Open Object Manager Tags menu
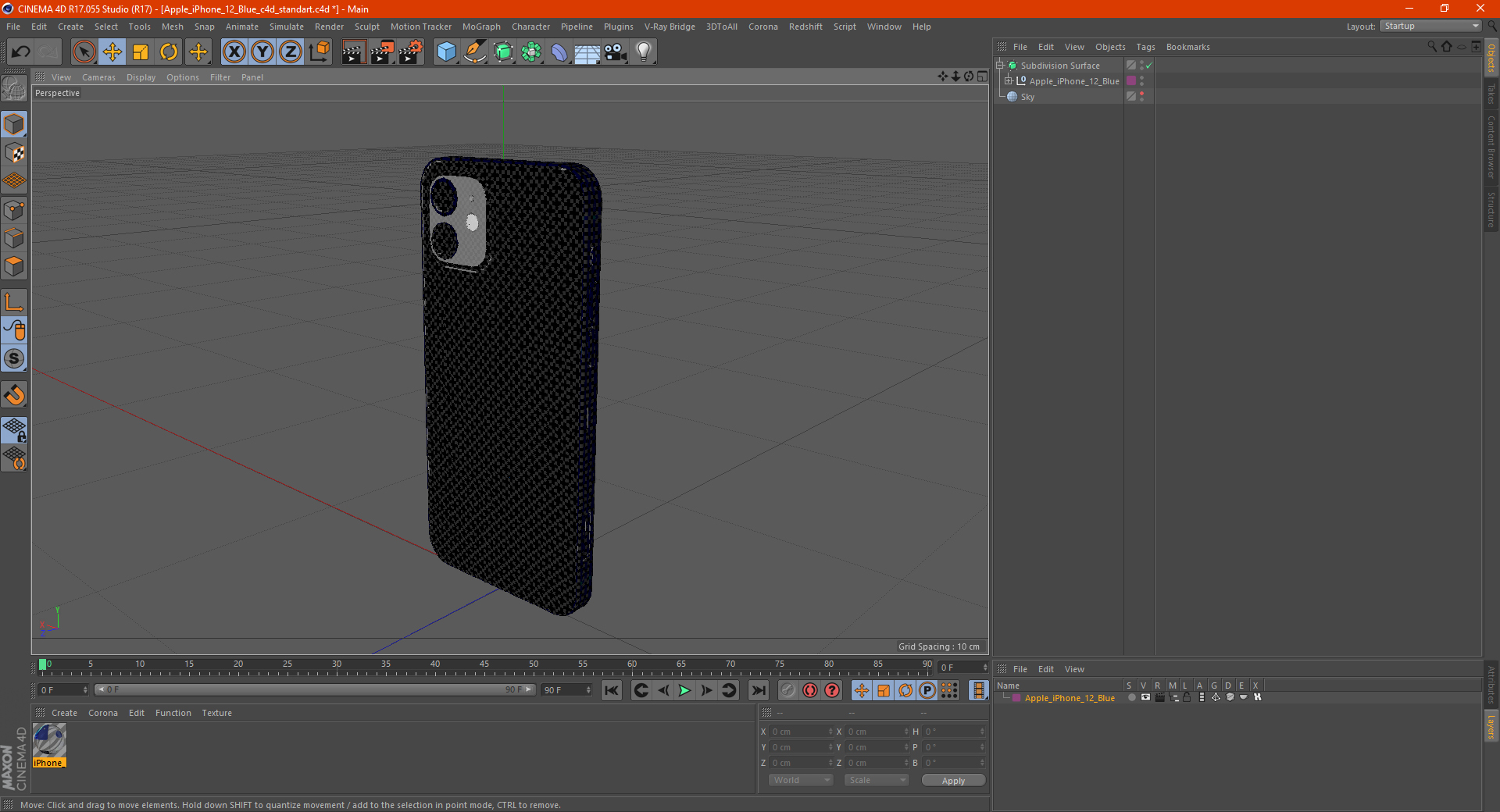 tap(1145, 47)
